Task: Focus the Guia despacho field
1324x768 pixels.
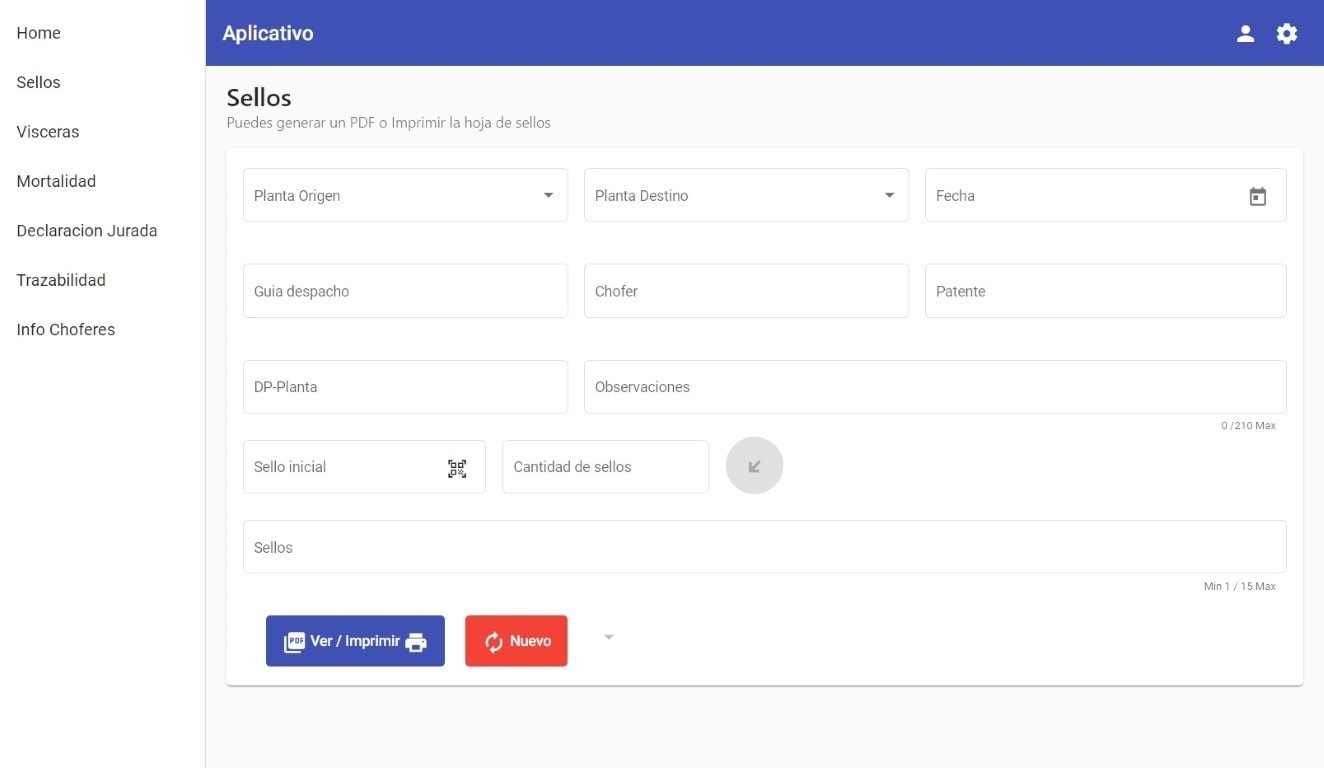Action: point(405,291)
